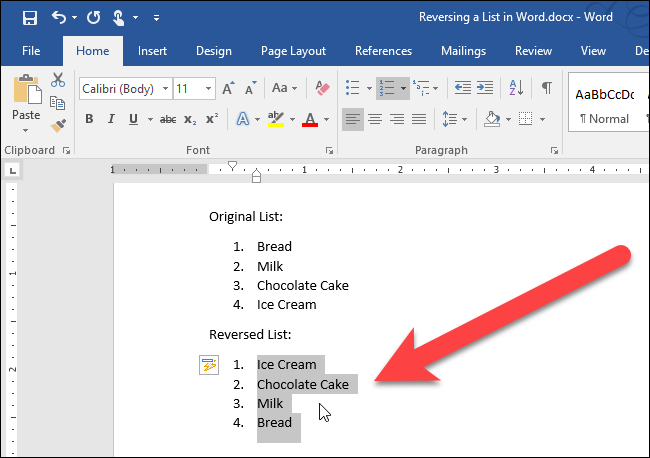The height and width of the screenshot is (458, 650).
Task: Click the Increase Indent icon
Action: point(489,89)
